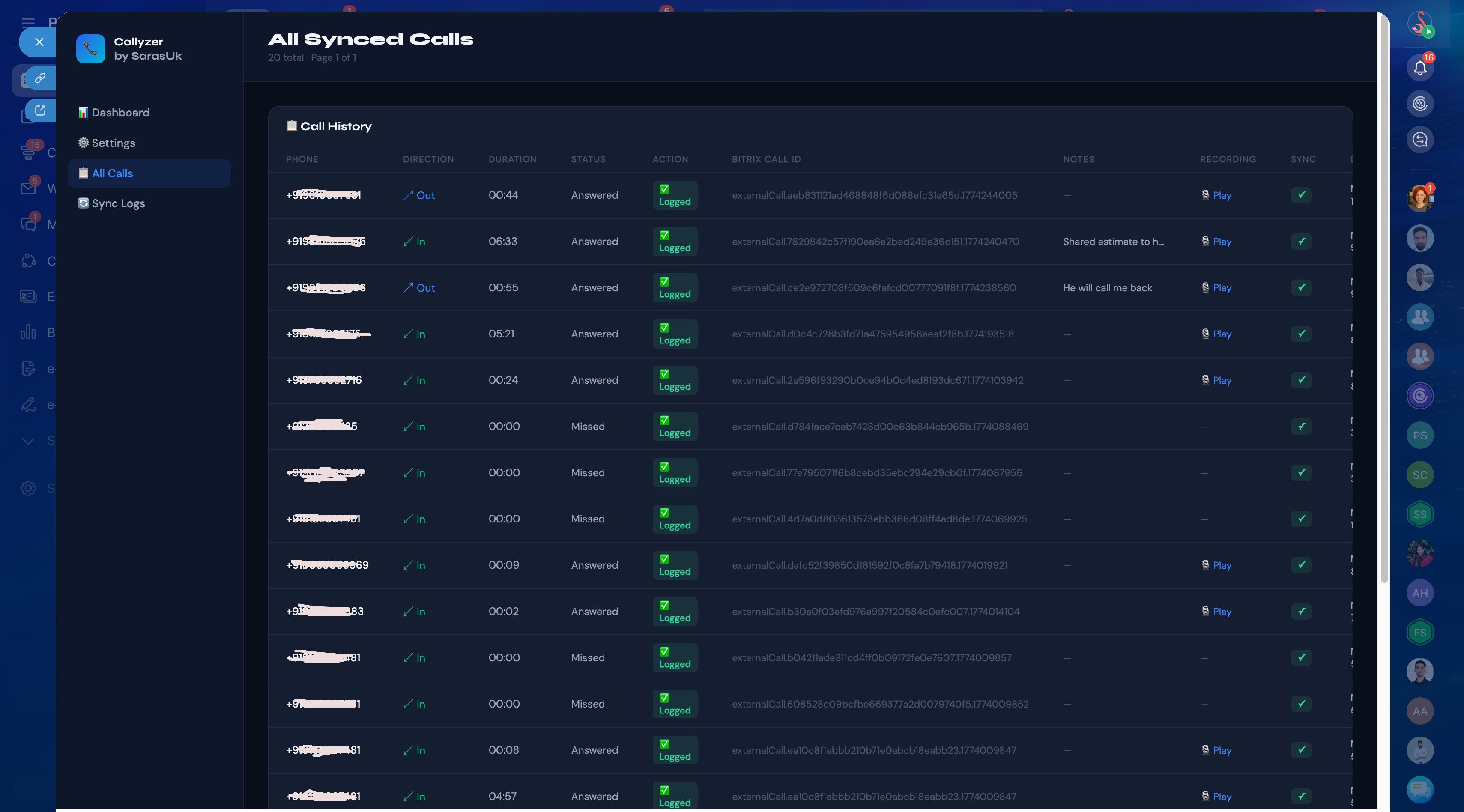Screen dimensions: 1464x812
Task: Play recording for the 00:44 outgoing call
Action: click(x=1221, y=195)
